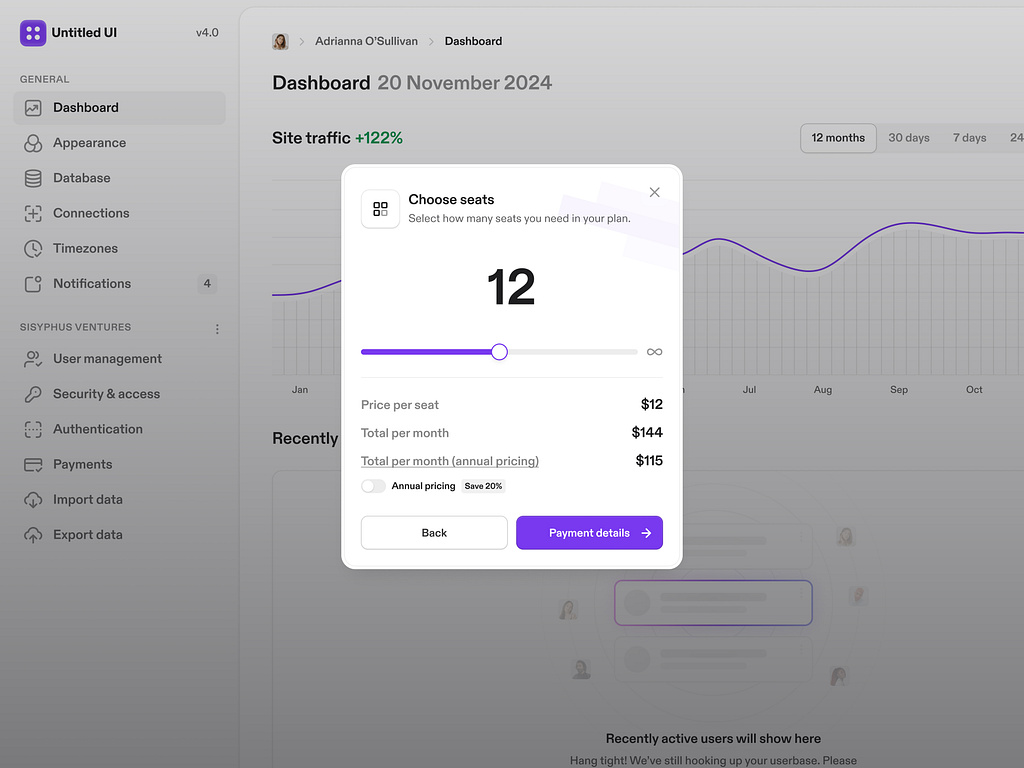Open the Sisyphus Ventures options menu
Viewport: 1024px width, 768px height.
coord(217,327)
